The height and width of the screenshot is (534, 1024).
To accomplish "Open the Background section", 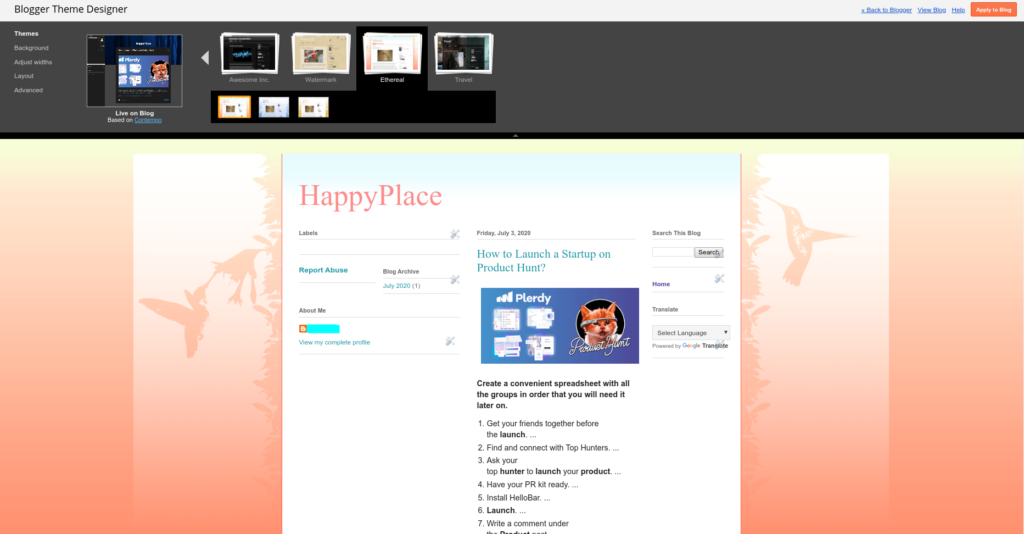I will tap(31, 48).
